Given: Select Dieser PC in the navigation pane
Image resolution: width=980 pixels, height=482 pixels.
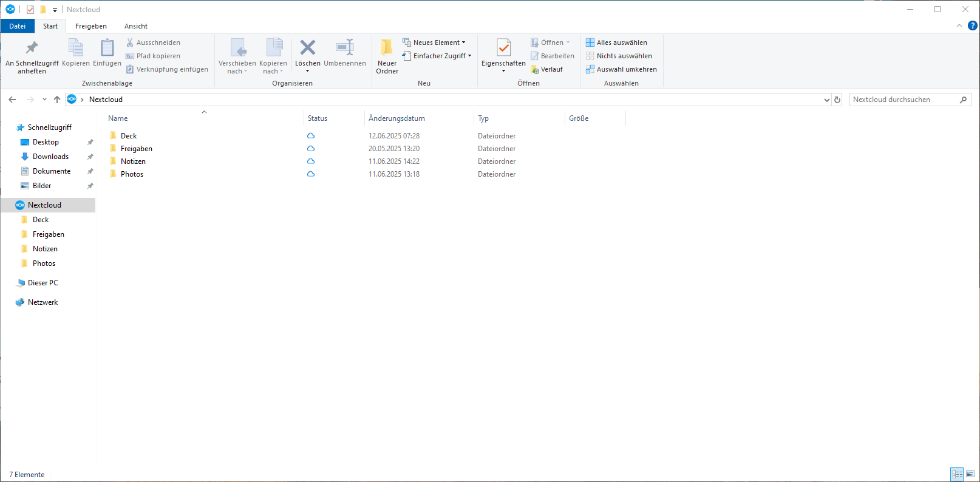Looking at the screenshot, I should pos(43,283).
